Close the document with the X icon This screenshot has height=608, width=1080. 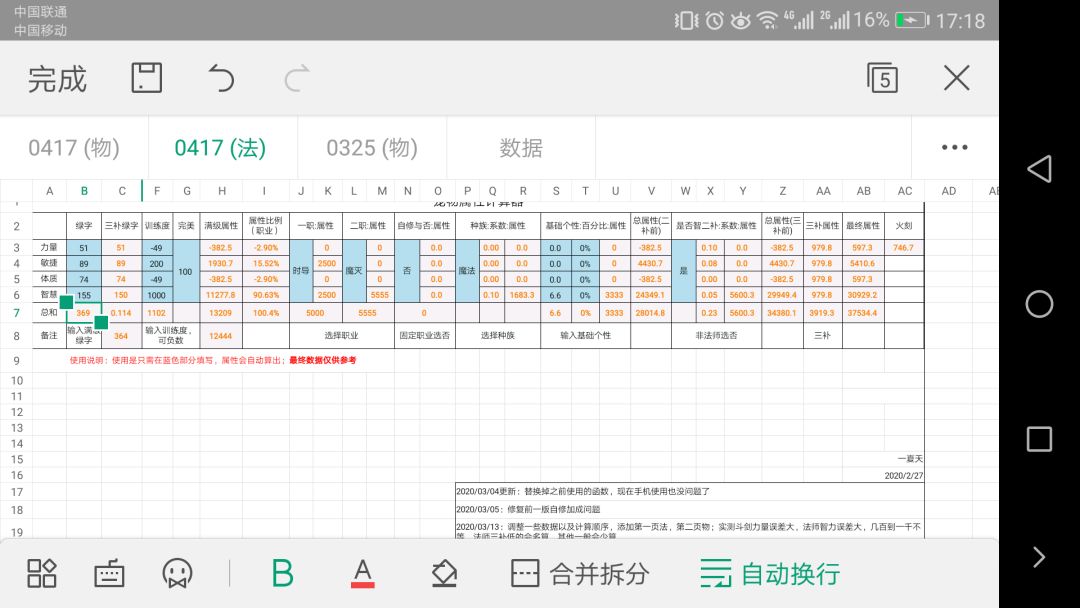pyautogui.click(x=956, y=78)
